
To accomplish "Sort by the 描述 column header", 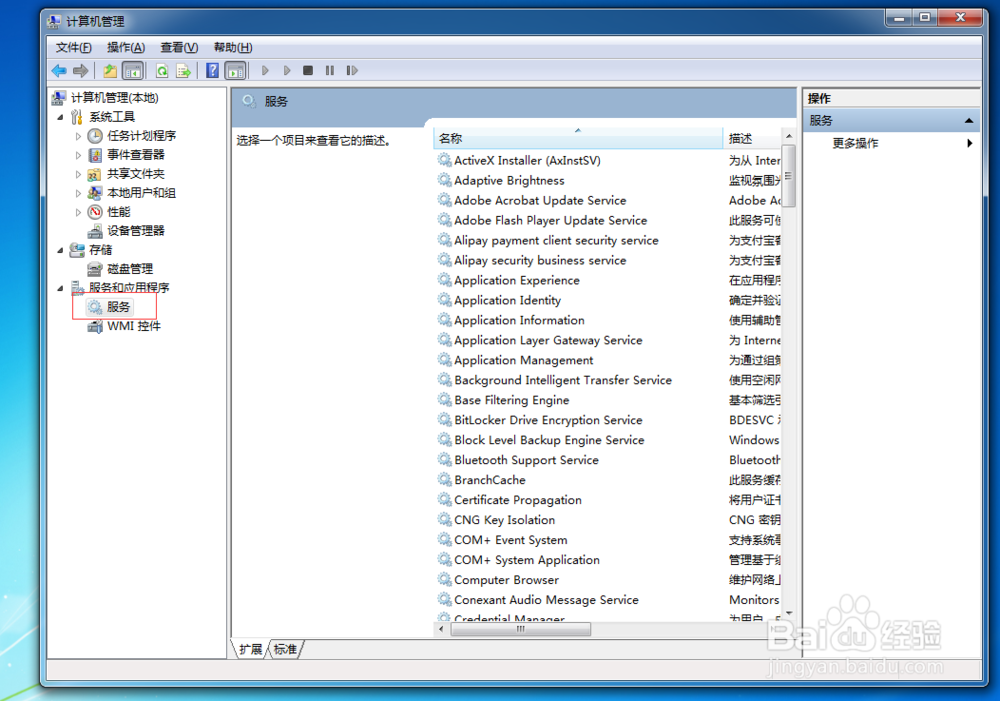I will (x=753, y=138).
